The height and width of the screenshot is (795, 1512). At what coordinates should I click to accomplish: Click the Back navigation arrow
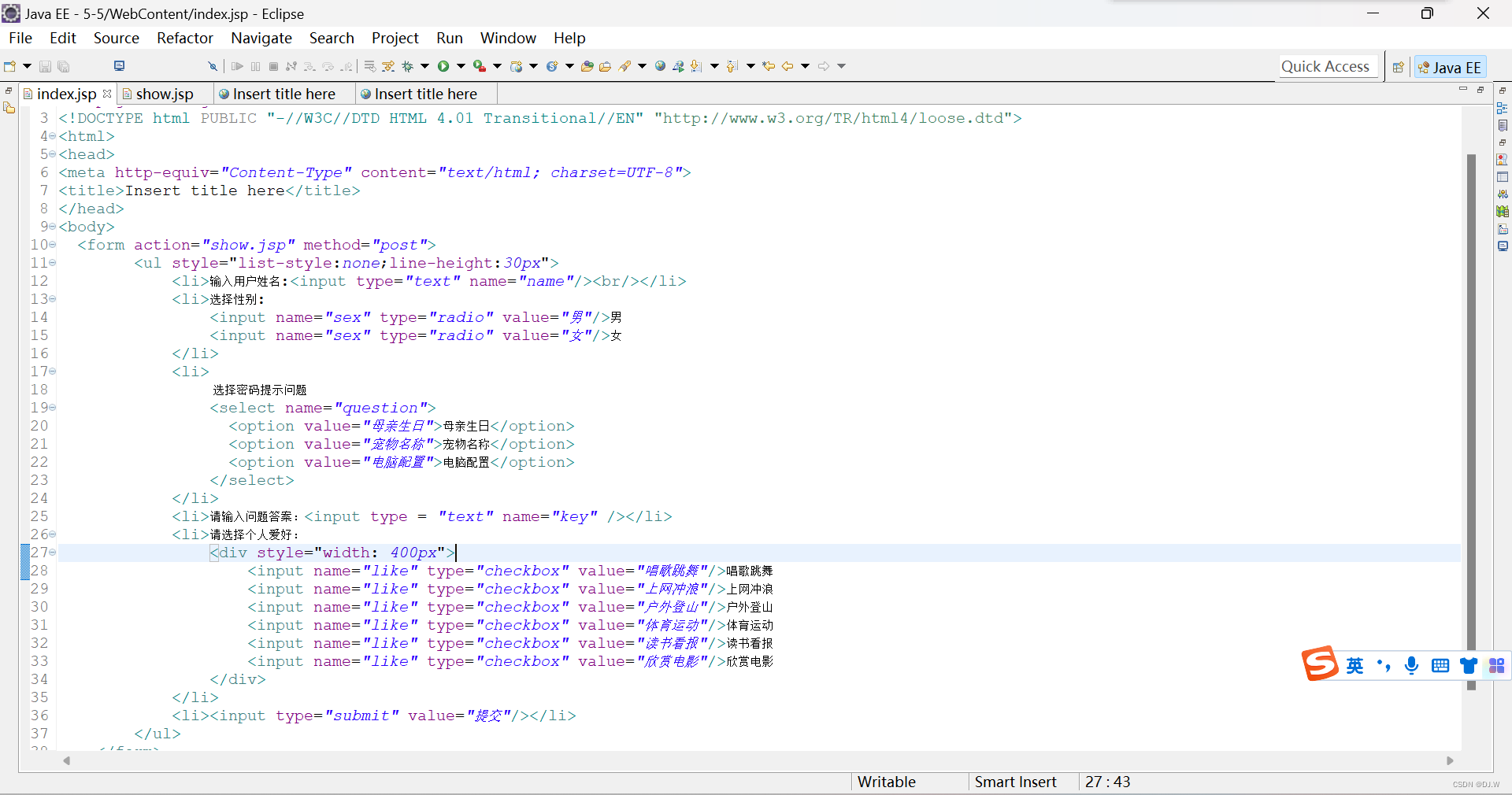point(787,66)
